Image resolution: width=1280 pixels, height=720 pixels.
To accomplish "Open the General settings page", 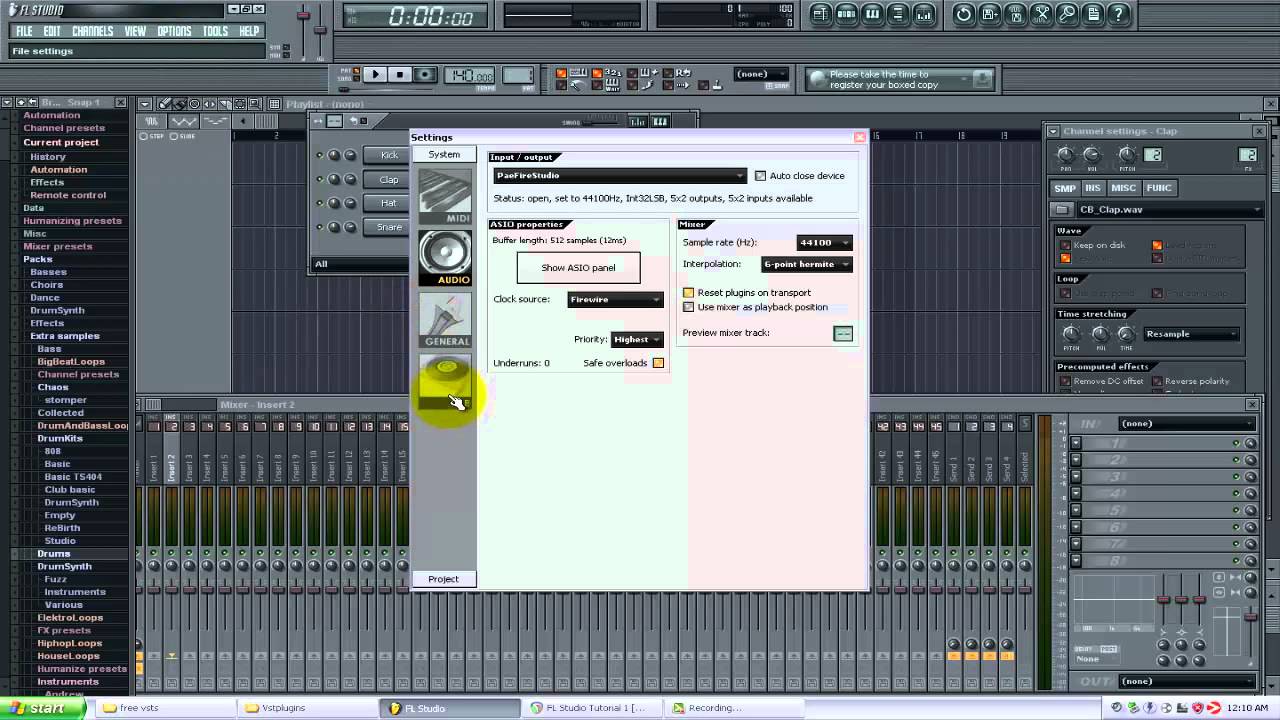I will (x=445, y=320).
